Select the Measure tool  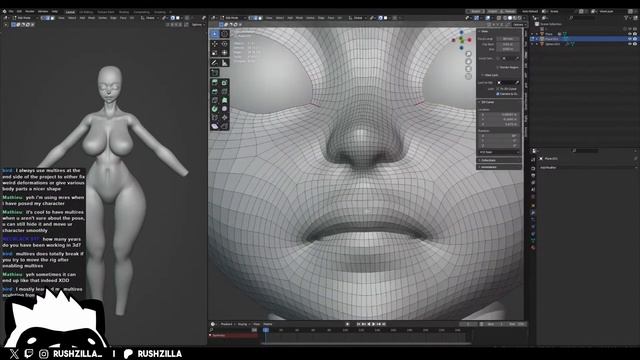(224, 63)
